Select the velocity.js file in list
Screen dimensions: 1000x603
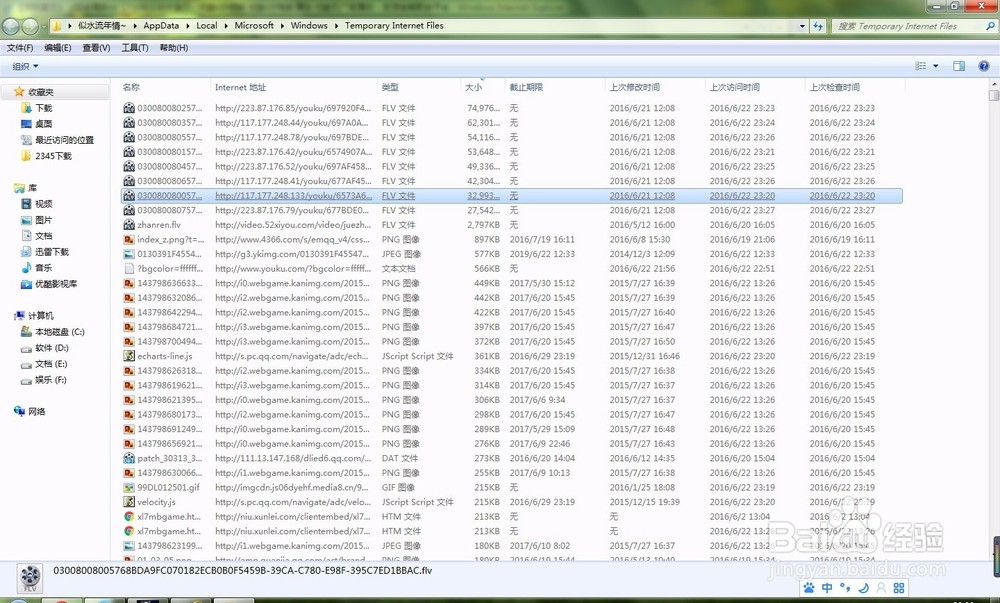point(156,502)
